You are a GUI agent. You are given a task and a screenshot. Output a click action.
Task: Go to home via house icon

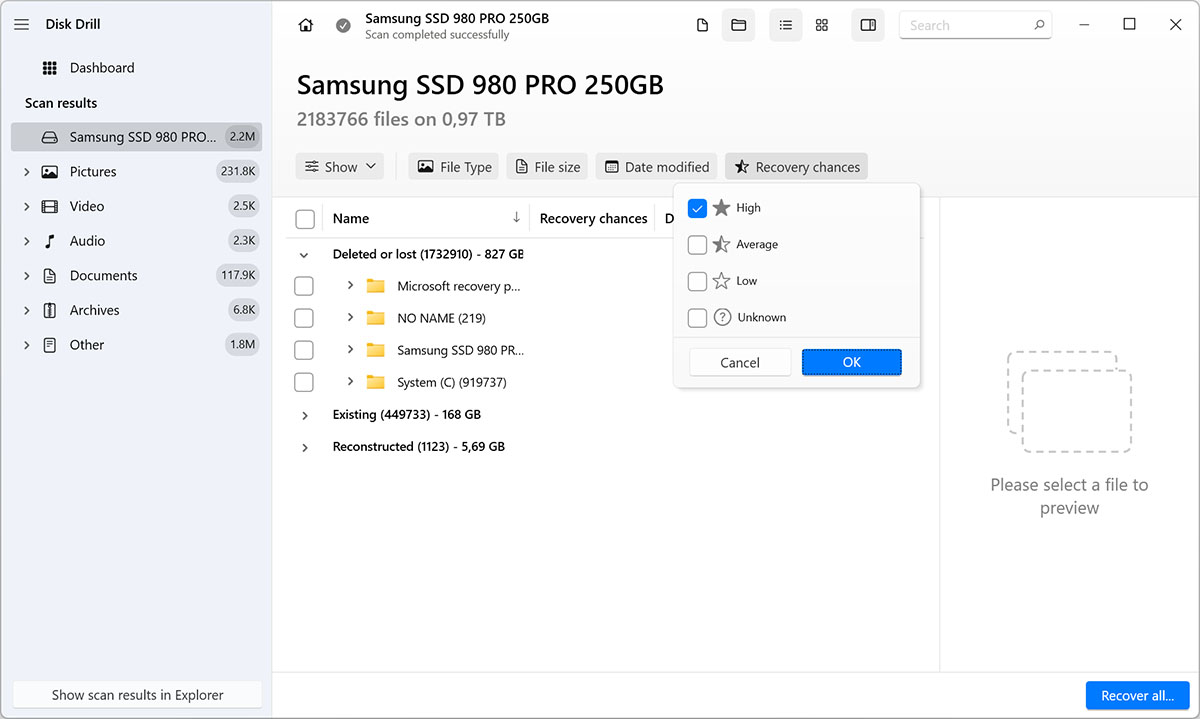(306, 26)
